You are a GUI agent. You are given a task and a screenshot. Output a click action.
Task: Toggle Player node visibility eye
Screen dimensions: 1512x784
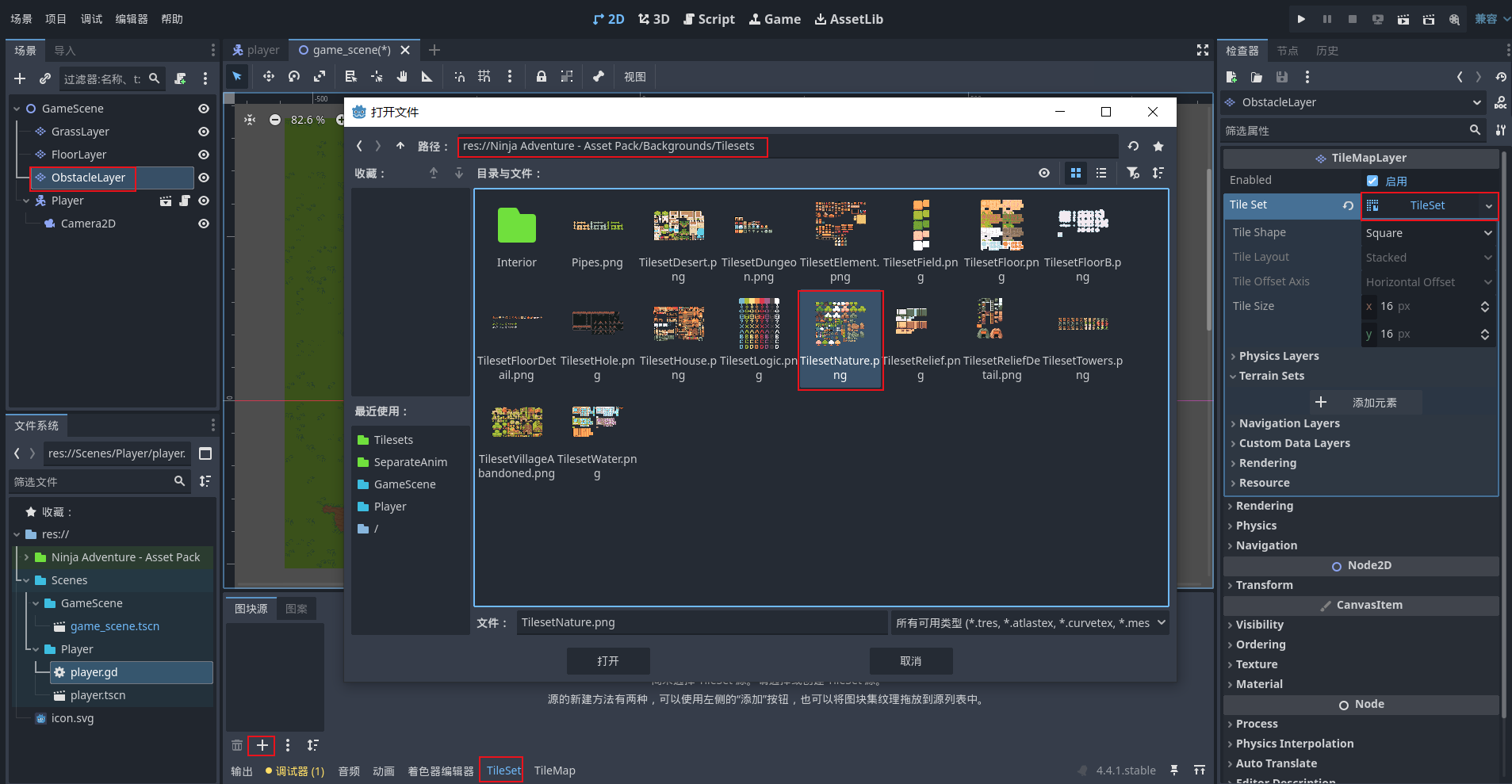(204, 201)
